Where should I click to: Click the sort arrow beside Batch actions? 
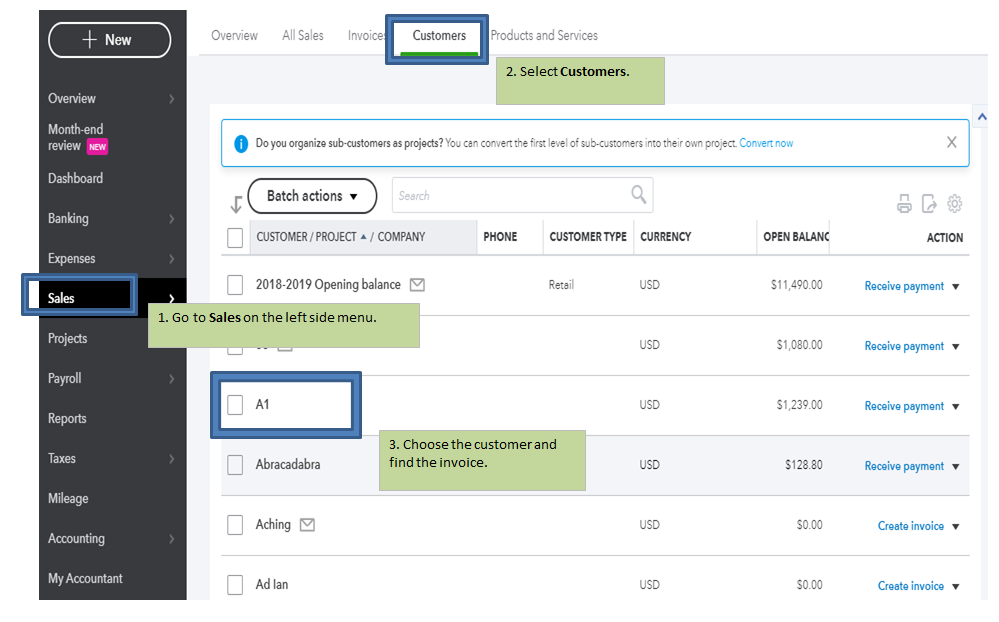coord(236,204)
